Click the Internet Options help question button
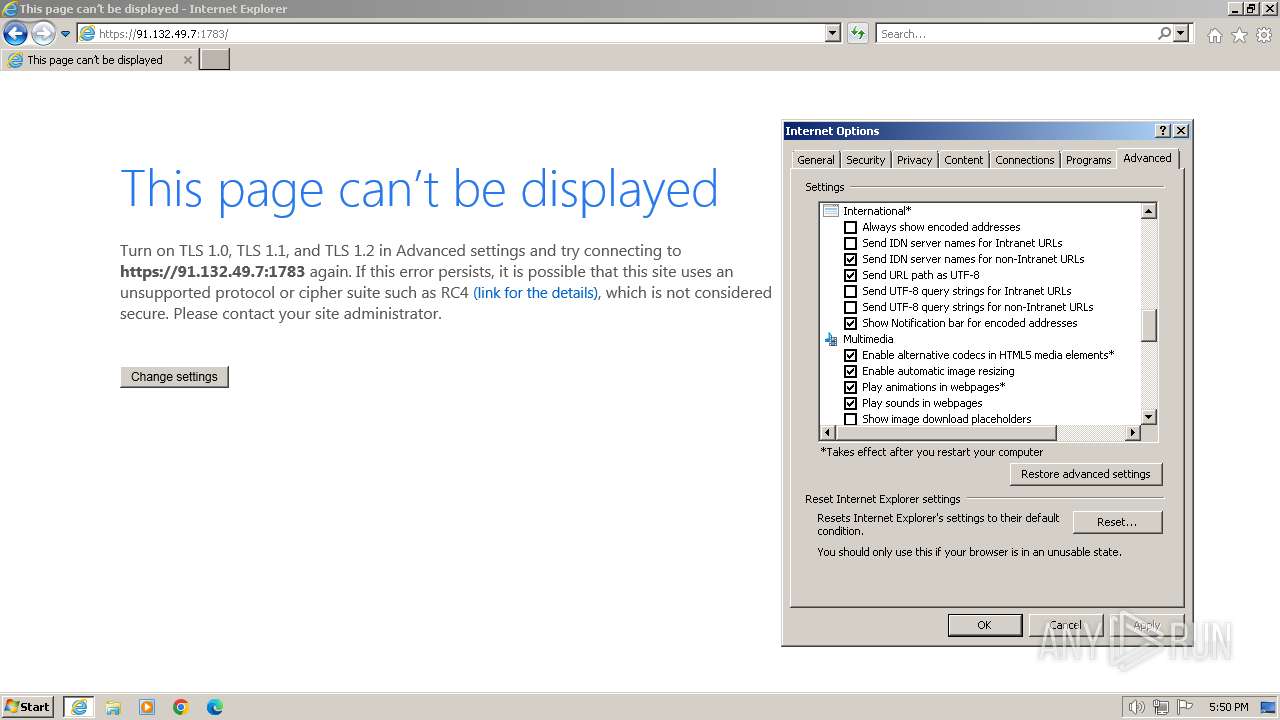 [1163, 131]
